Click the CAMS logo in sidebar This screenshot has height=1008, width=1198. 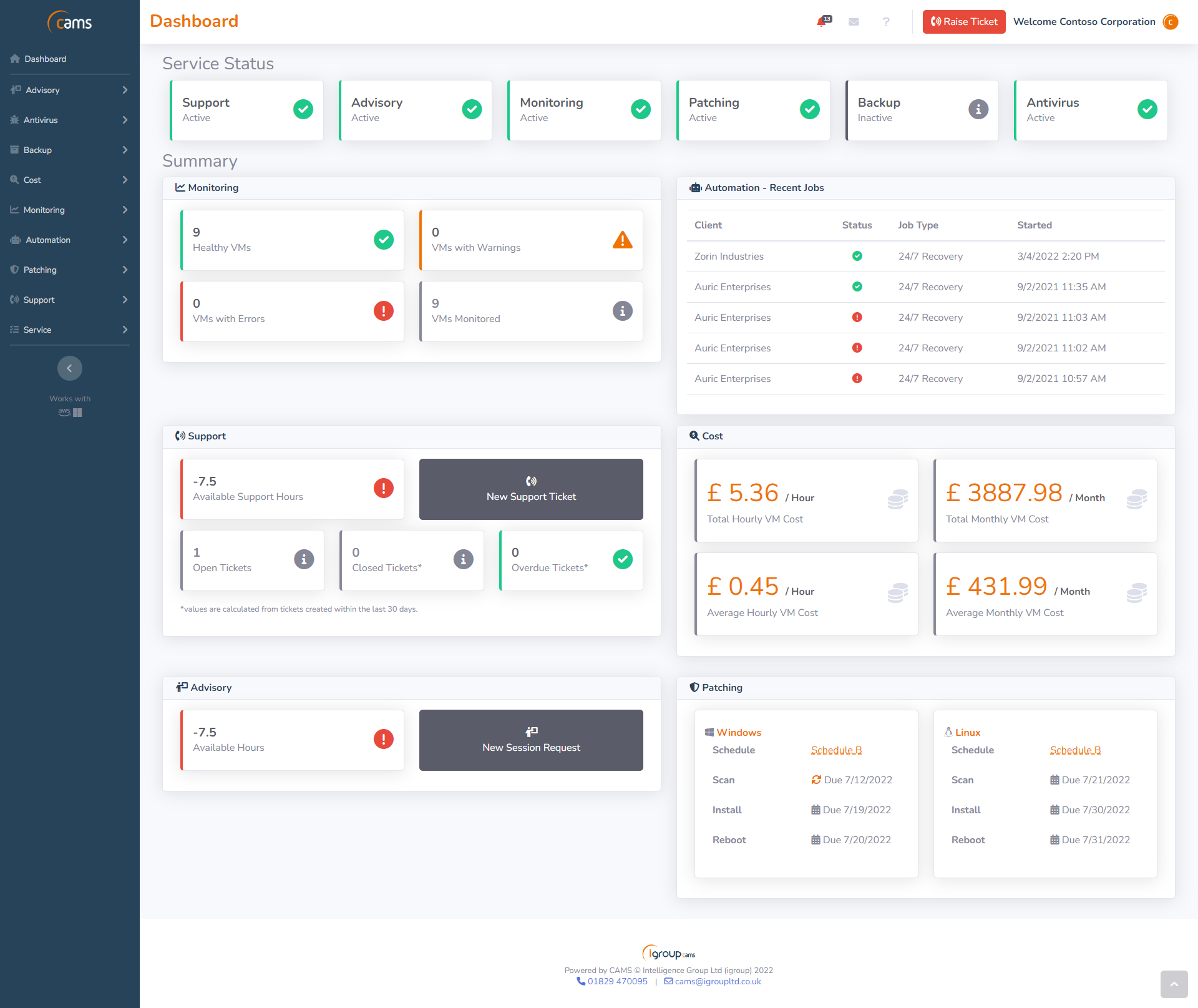pyautogui.click(x=70, y=22)
